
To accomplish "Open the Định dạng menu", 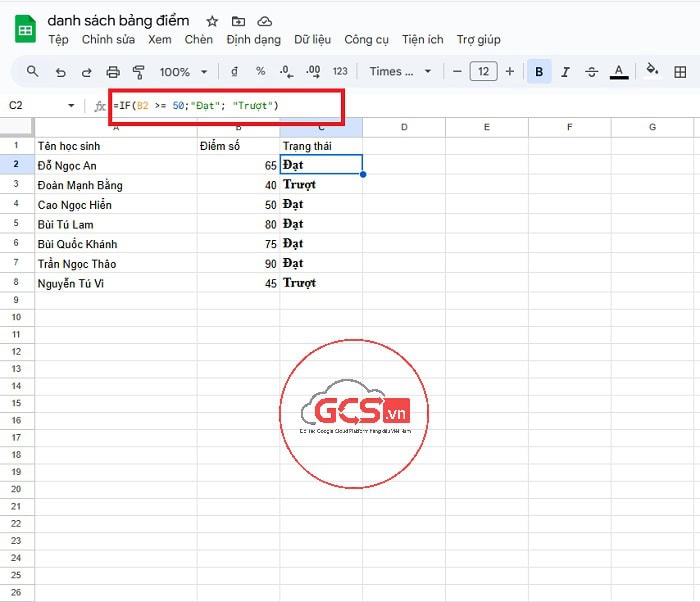I will tap(254, 40).
